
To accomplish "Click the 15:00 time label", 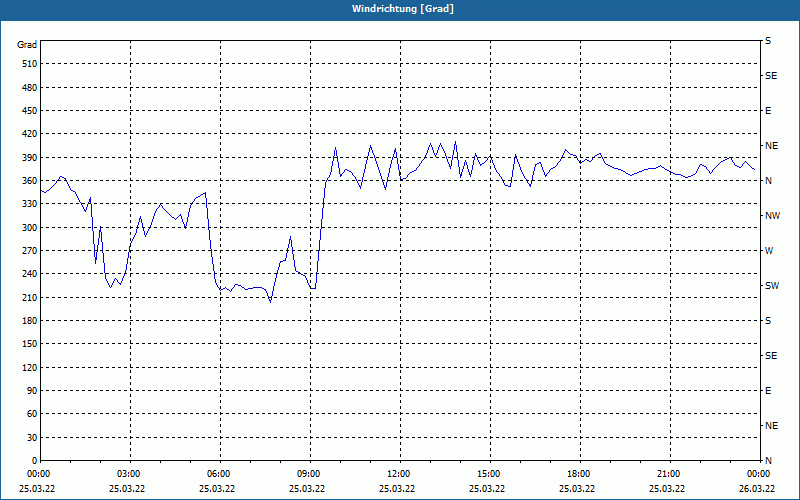I will (x=488, y=474).
